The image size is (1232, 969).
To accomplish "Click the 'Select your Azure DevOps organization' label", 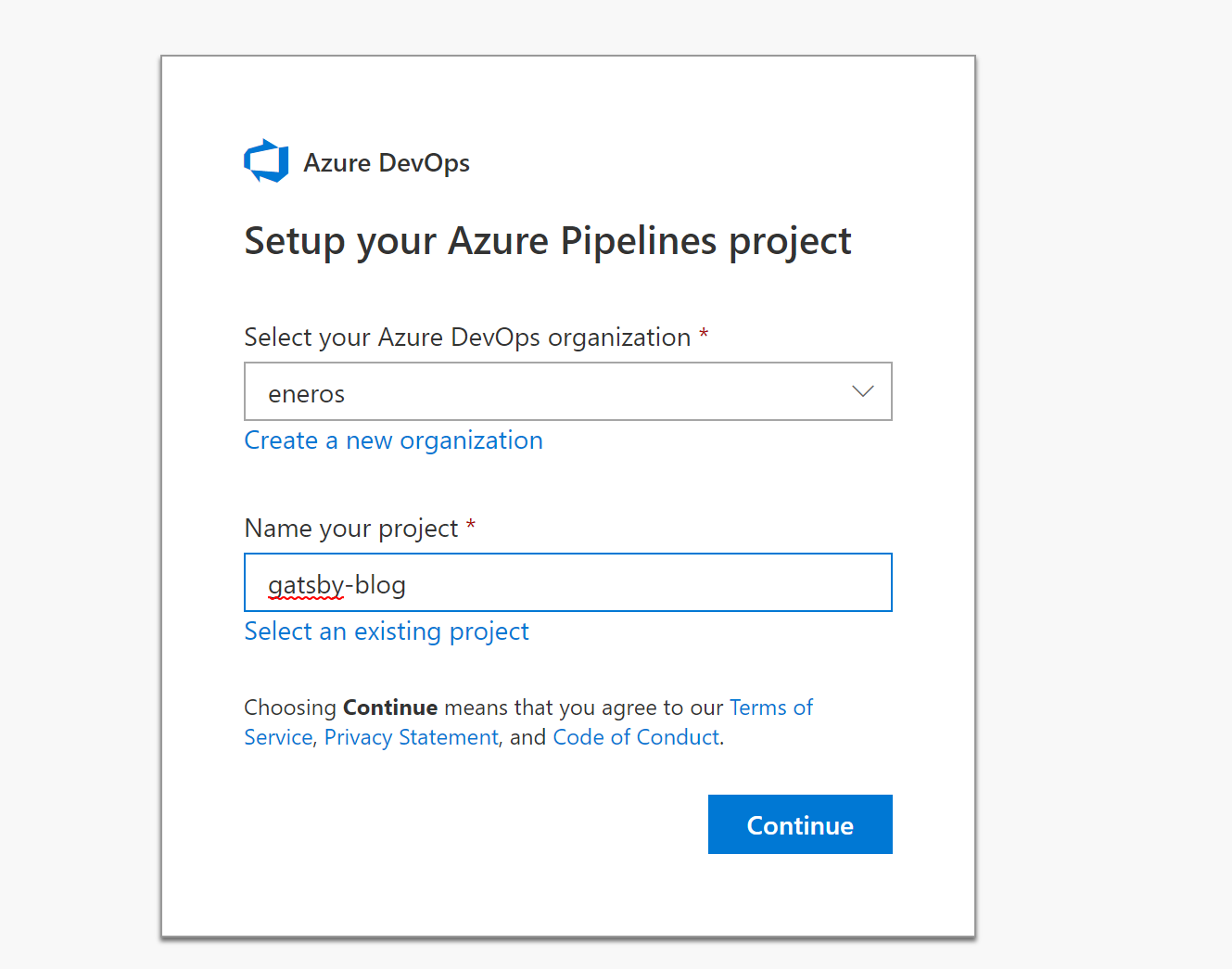I will tap(467, 338).
